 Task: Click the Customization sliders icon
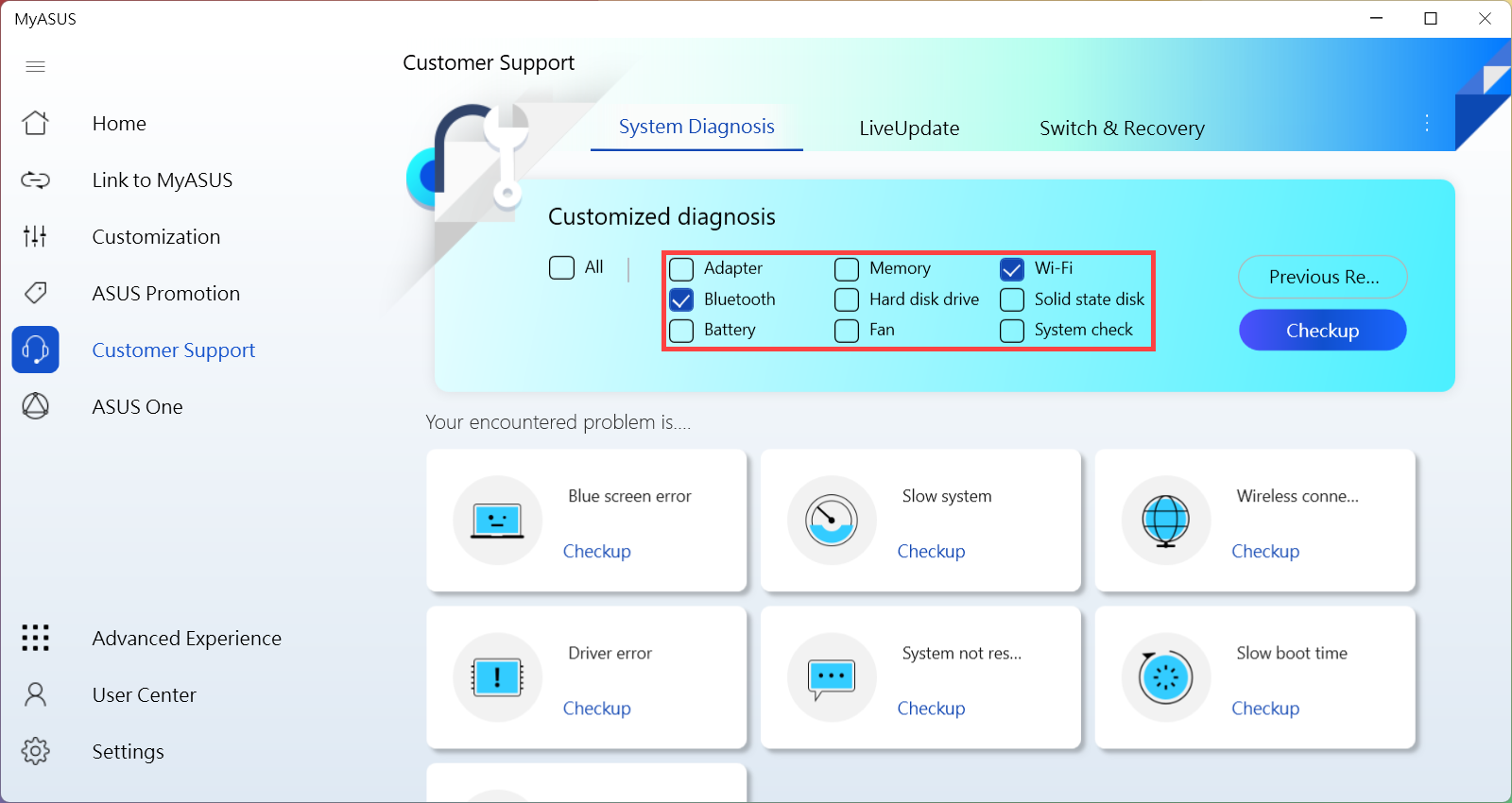(35, 236)
